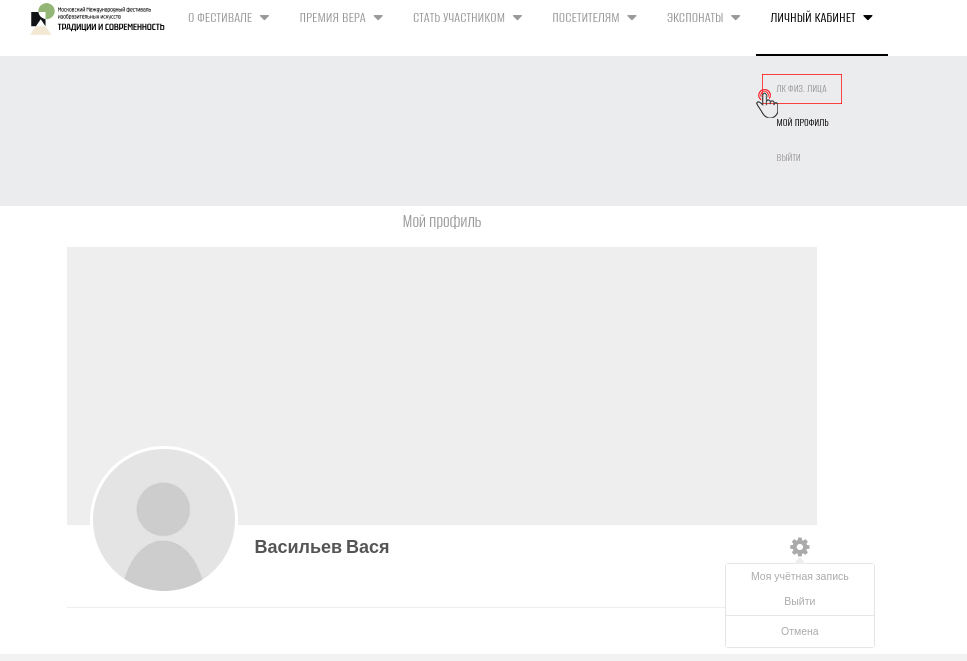Open the О ФЕСТИВАЛЕ menu label

(220, 18)
